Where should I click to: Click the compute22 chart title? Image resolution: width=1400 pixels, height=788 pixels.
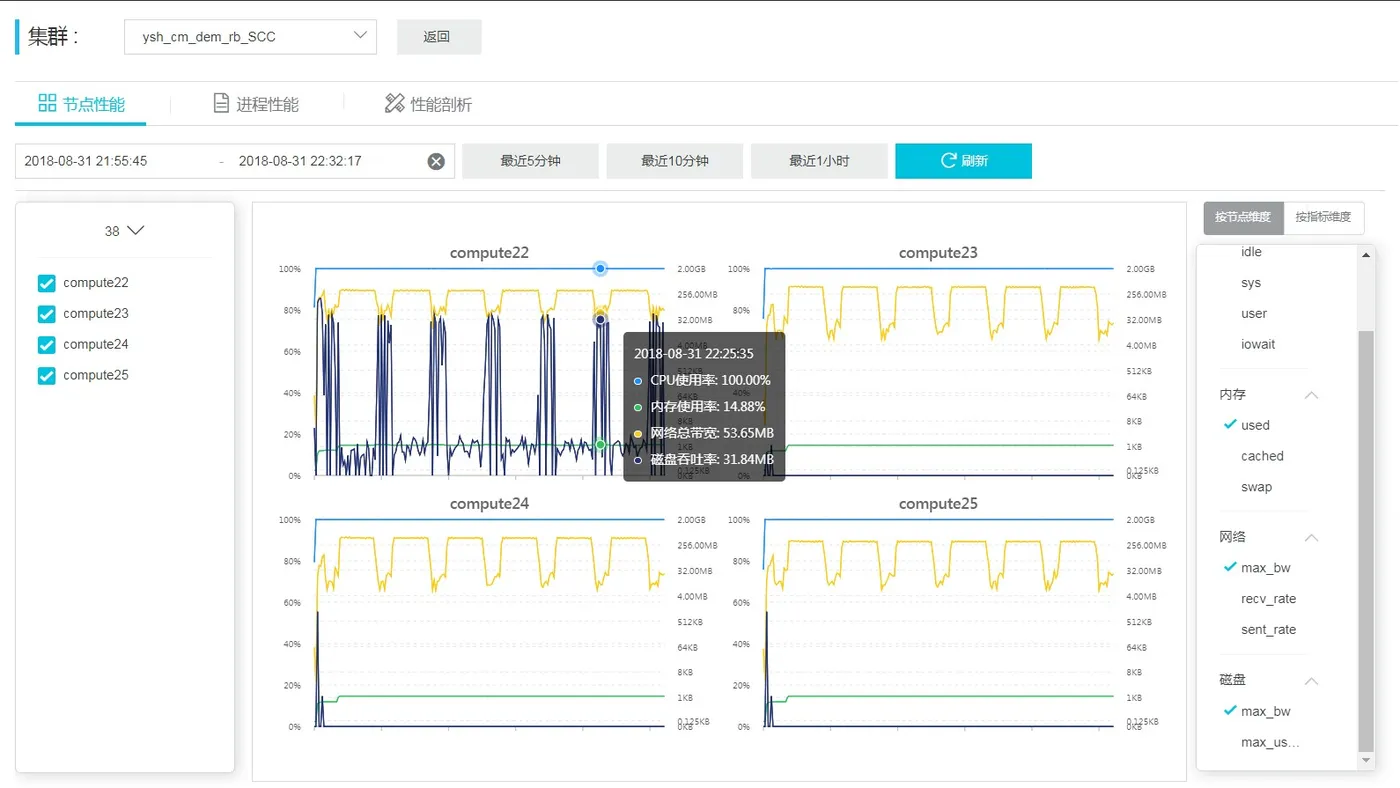point(489,253)
